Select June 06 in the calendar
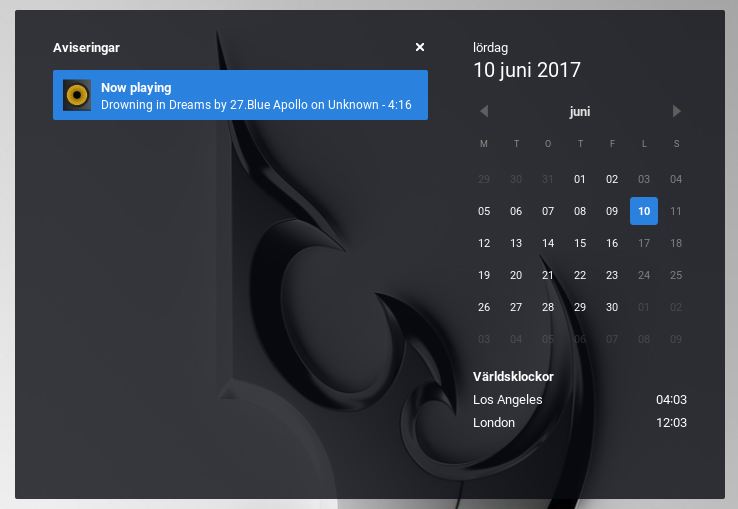The image size is (738, 509). pyautogui.click(x=516, y=211)
